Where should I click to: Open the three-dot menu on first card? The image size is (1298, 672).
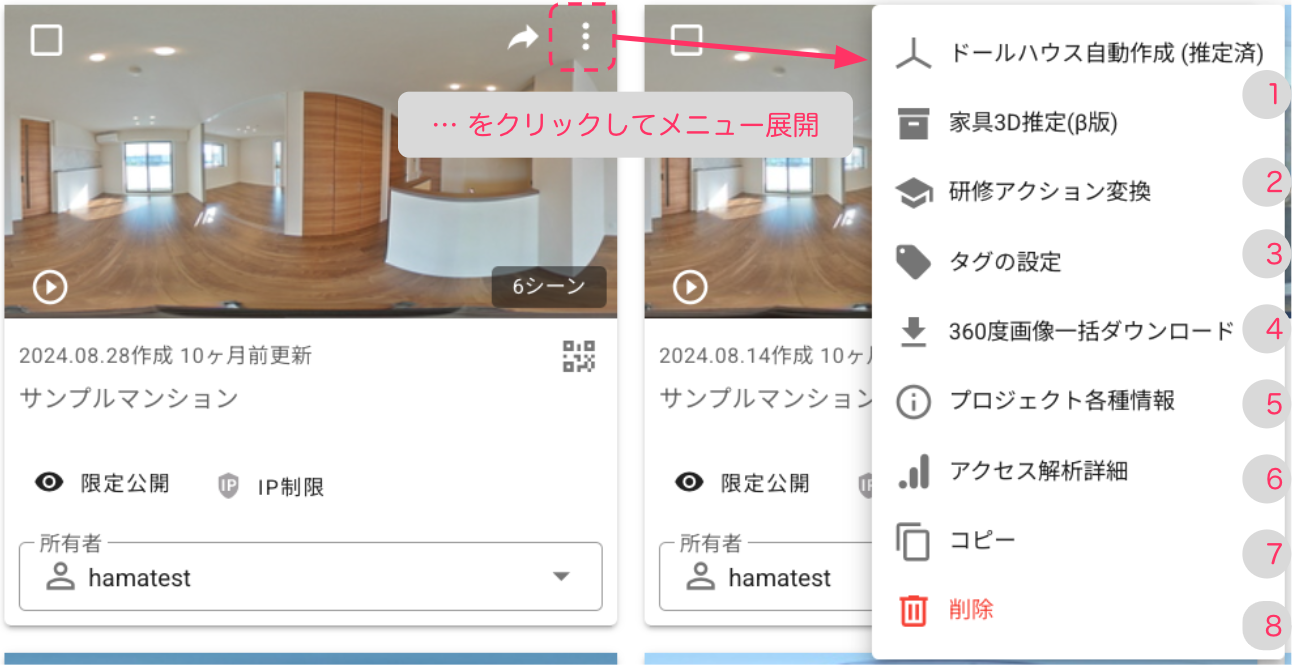585,39
